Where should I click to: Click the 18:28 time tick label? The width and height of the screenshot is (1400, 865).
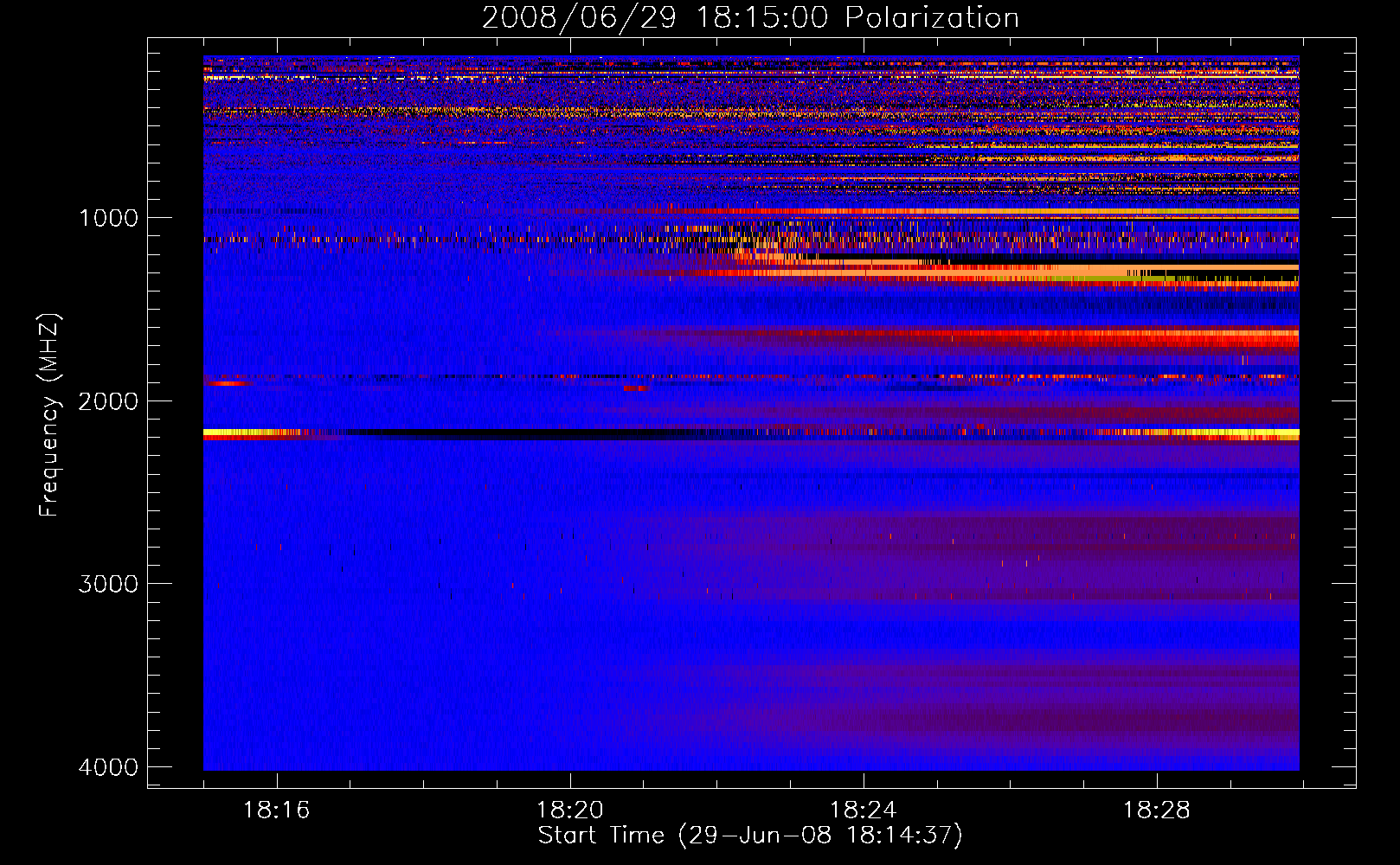[x=1156, y=811]
